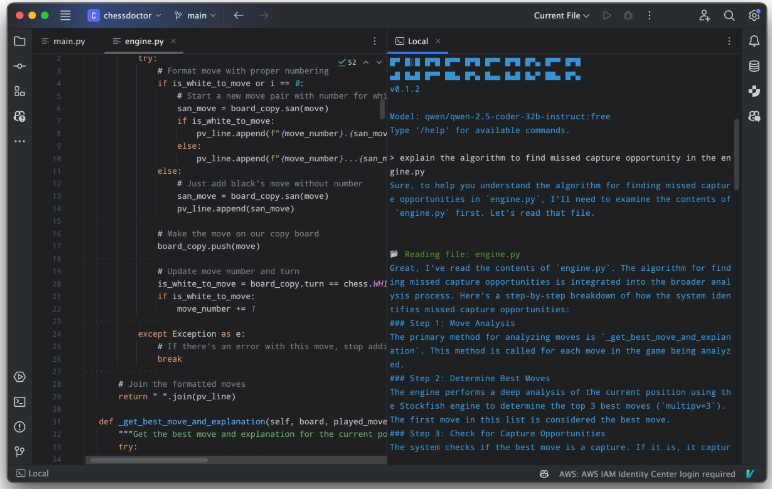The image size is (772, 489).
Task: Open the Current File run configuration dropdown
Action: click(561, 15)
